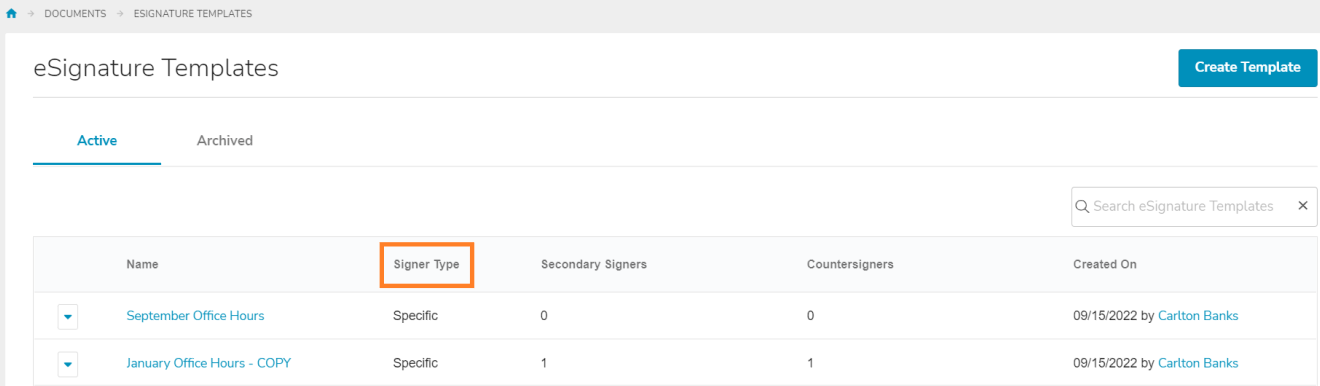Click the magnifier icon in search box

point(1082,207)
